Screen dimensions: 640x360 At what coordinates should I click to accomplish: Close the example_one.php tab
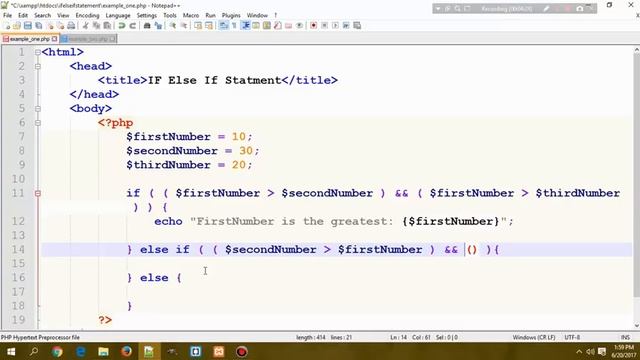tap(54, 39)
